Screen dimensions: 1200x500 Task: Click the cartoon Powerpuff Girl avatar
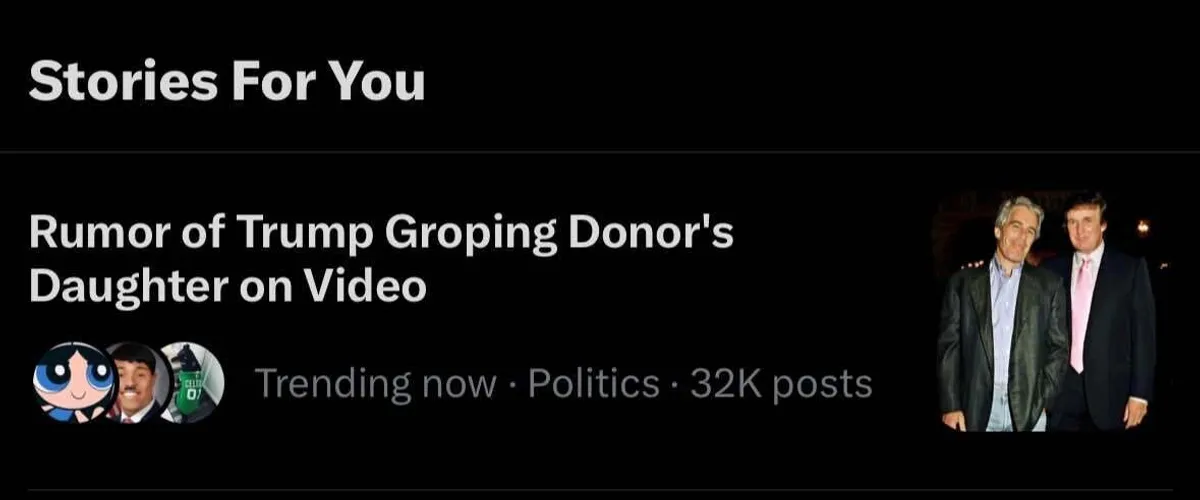pyautogui.click(x=74, y=384)
